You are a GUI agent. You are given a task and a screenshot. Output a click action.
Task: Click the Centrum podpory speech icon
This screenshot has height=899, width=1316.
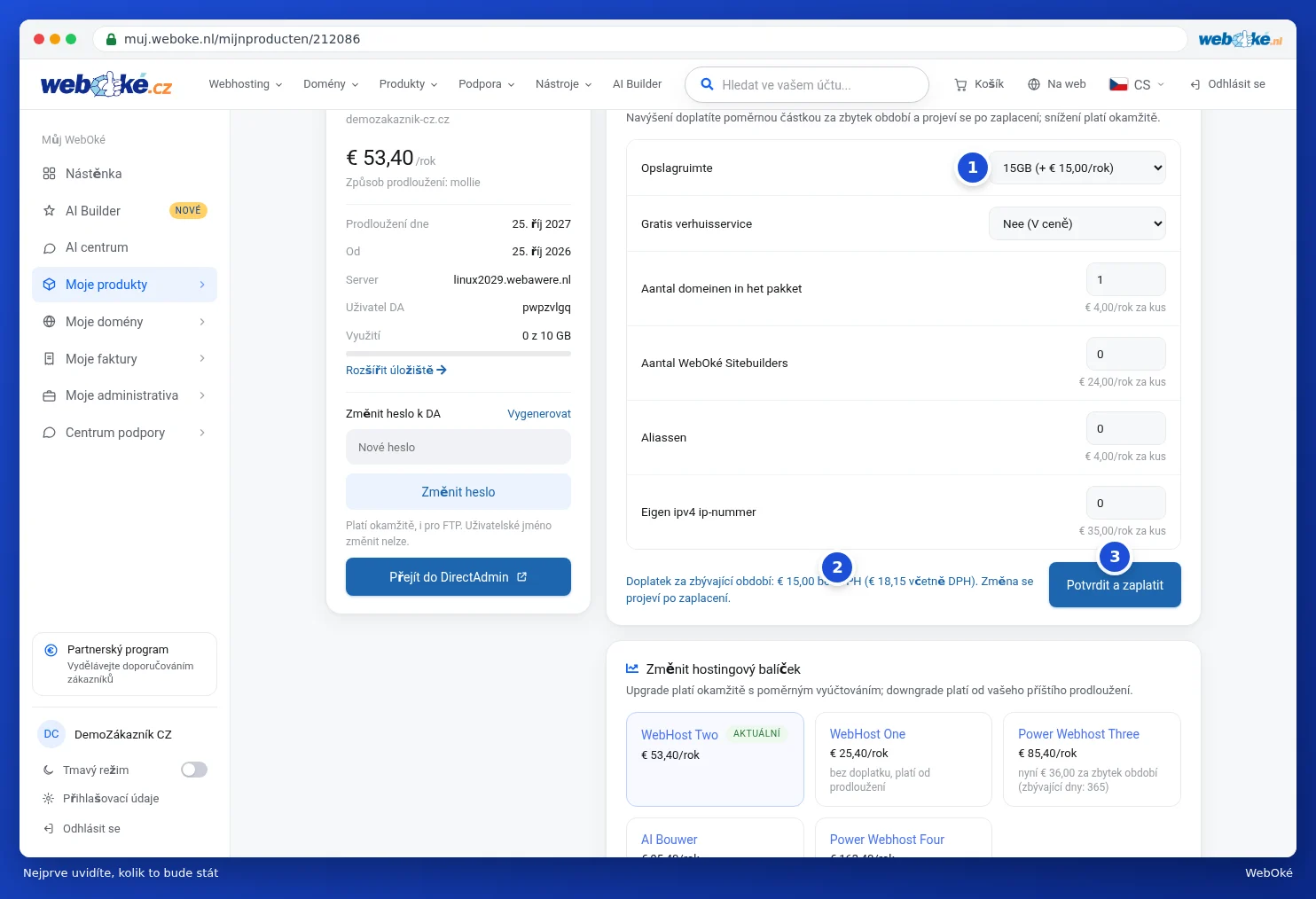[x=50, y=433]
